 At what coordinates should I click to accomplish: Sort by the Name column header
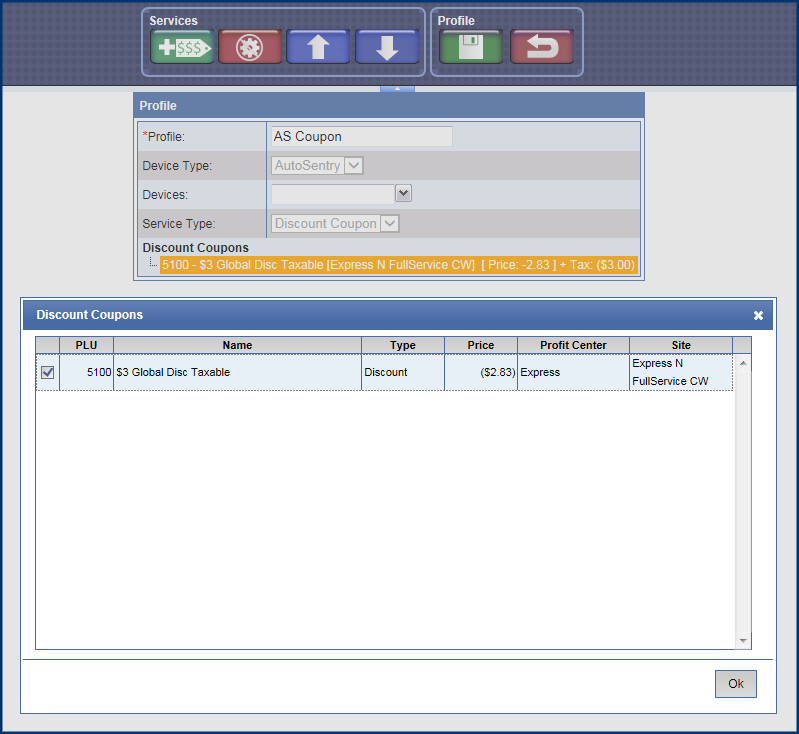[237, 345]
